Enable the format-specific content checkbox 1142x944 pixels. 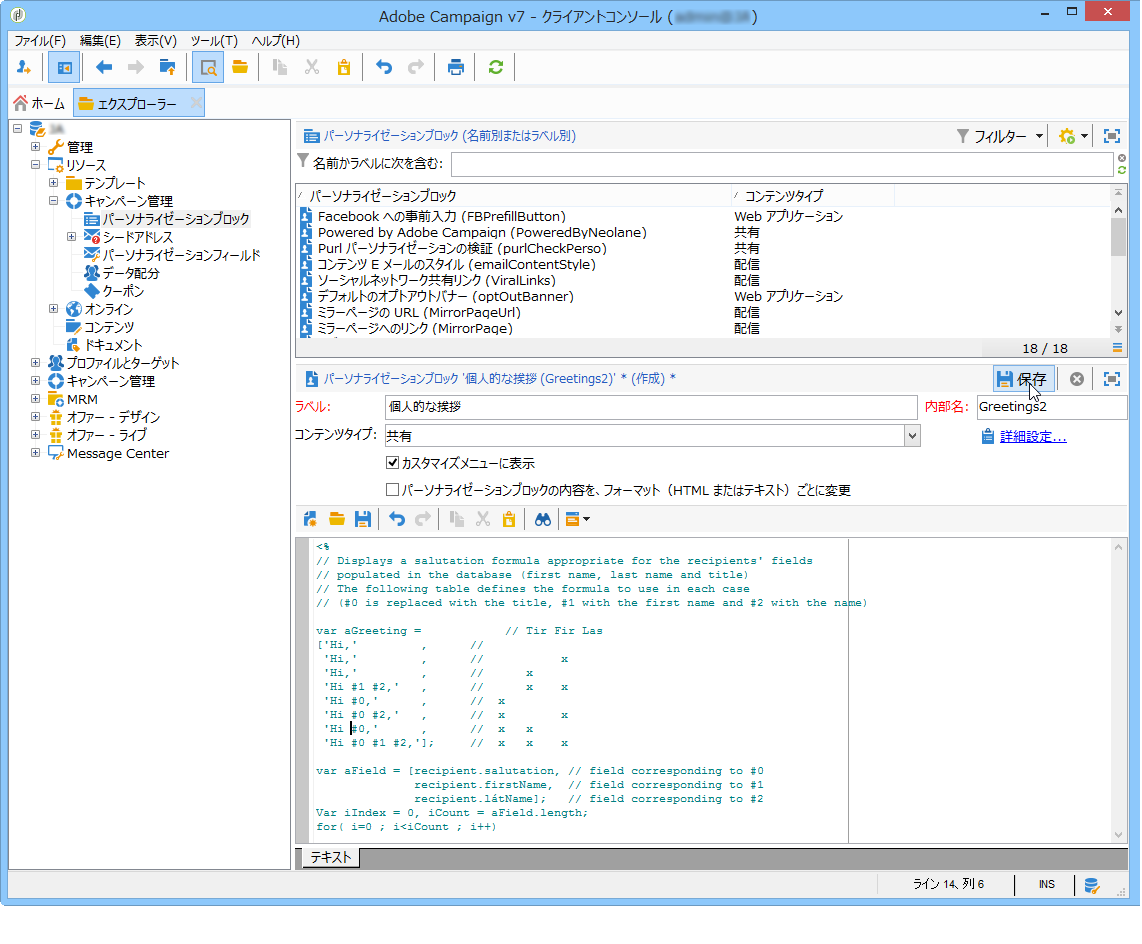pos(393,490)
